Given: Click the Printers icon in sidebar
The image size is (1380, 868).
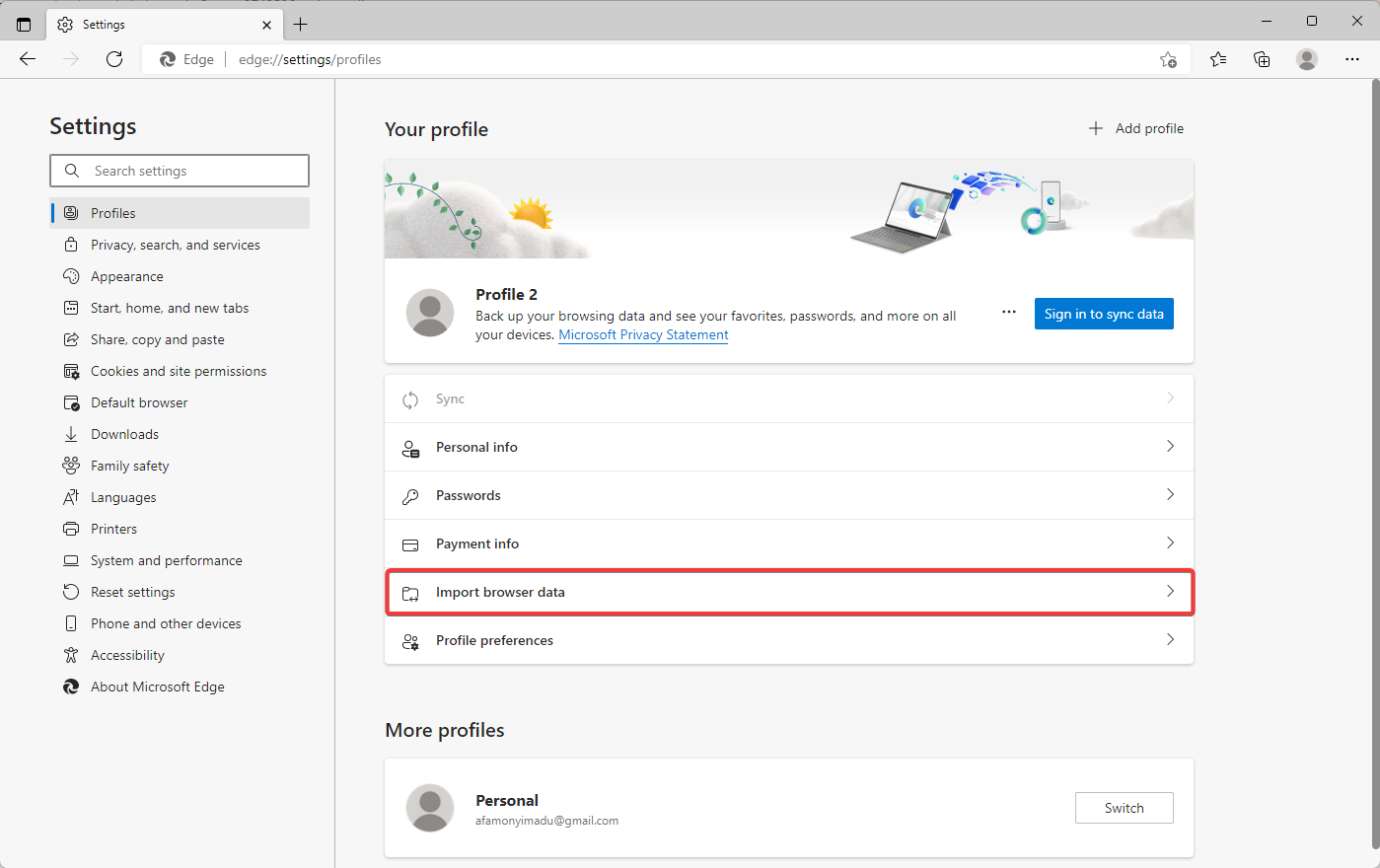Looking at the screenshot, I should click(x=71, y=529).
